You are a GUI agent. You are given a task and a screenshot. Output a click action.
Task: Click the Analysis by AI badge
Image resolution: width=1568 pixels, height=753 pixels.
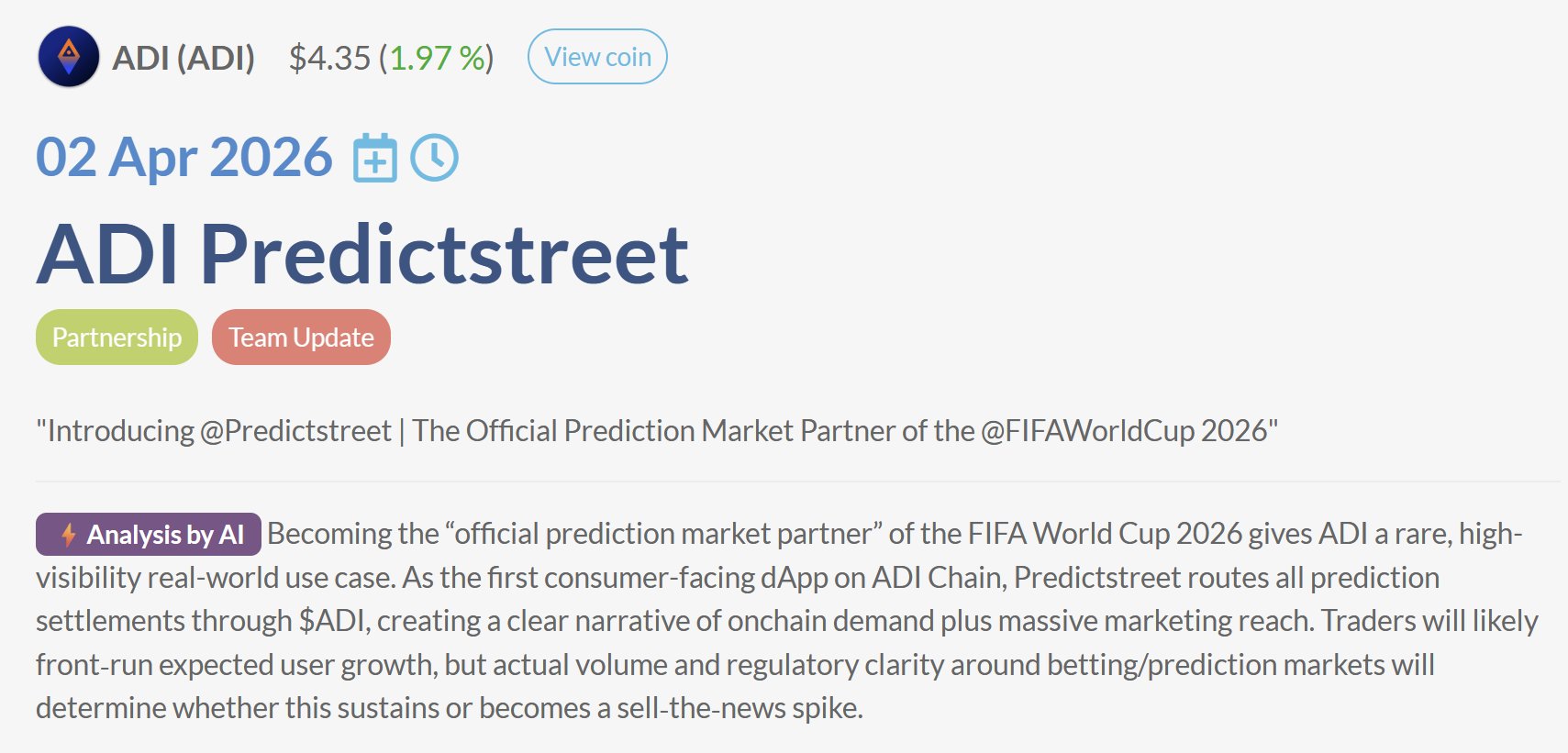point(149,535)
